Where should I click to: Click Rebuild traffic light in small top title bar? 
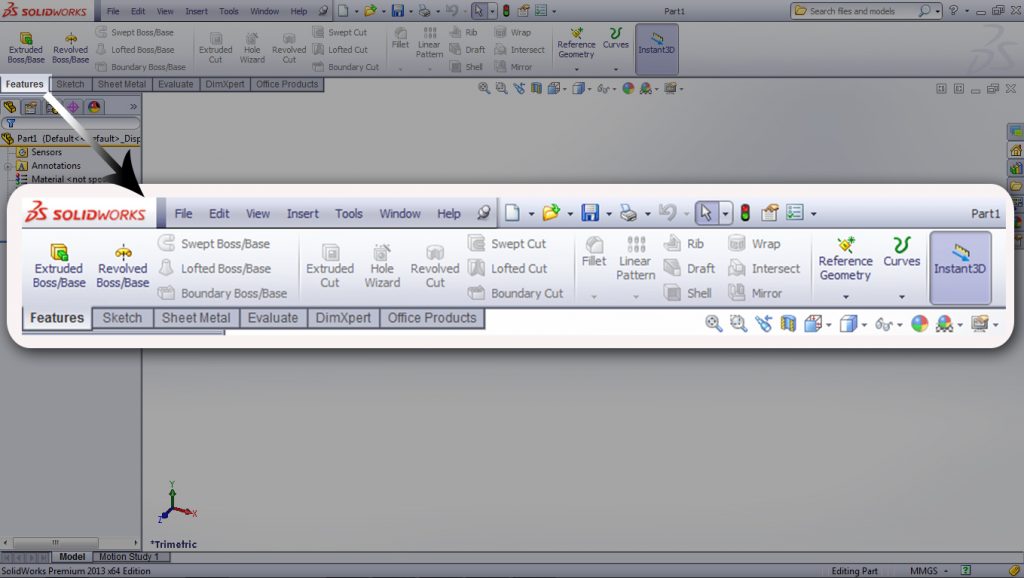click(505, 11)
